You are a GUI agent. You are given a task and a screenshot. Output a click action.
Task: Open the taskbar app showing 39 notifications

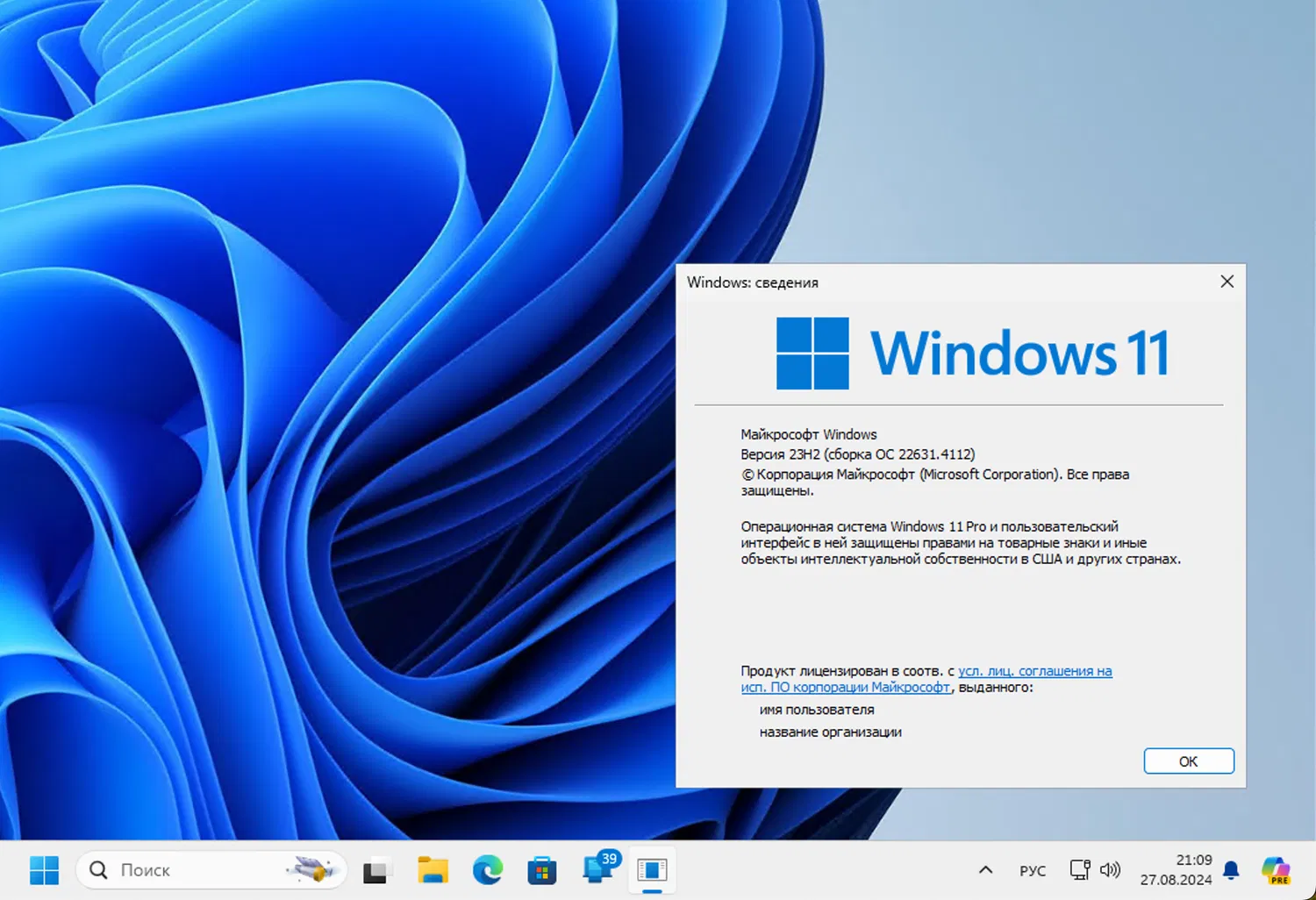(x=597, y=869)
